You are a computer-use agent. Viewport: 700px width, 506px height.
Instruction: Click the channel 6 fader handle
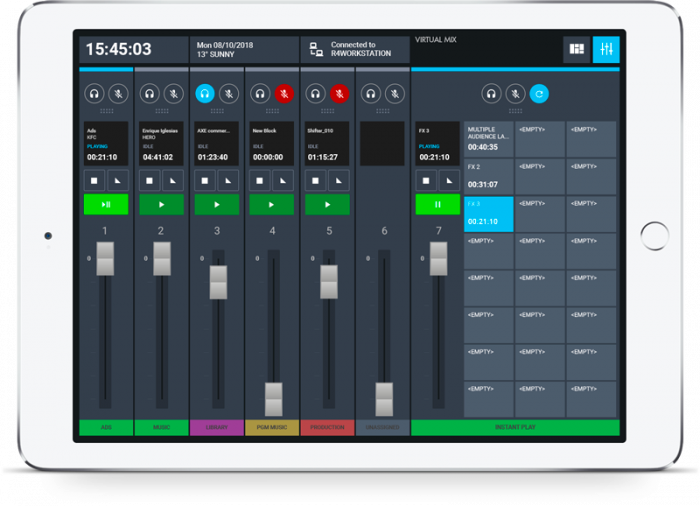coord(384,399)
